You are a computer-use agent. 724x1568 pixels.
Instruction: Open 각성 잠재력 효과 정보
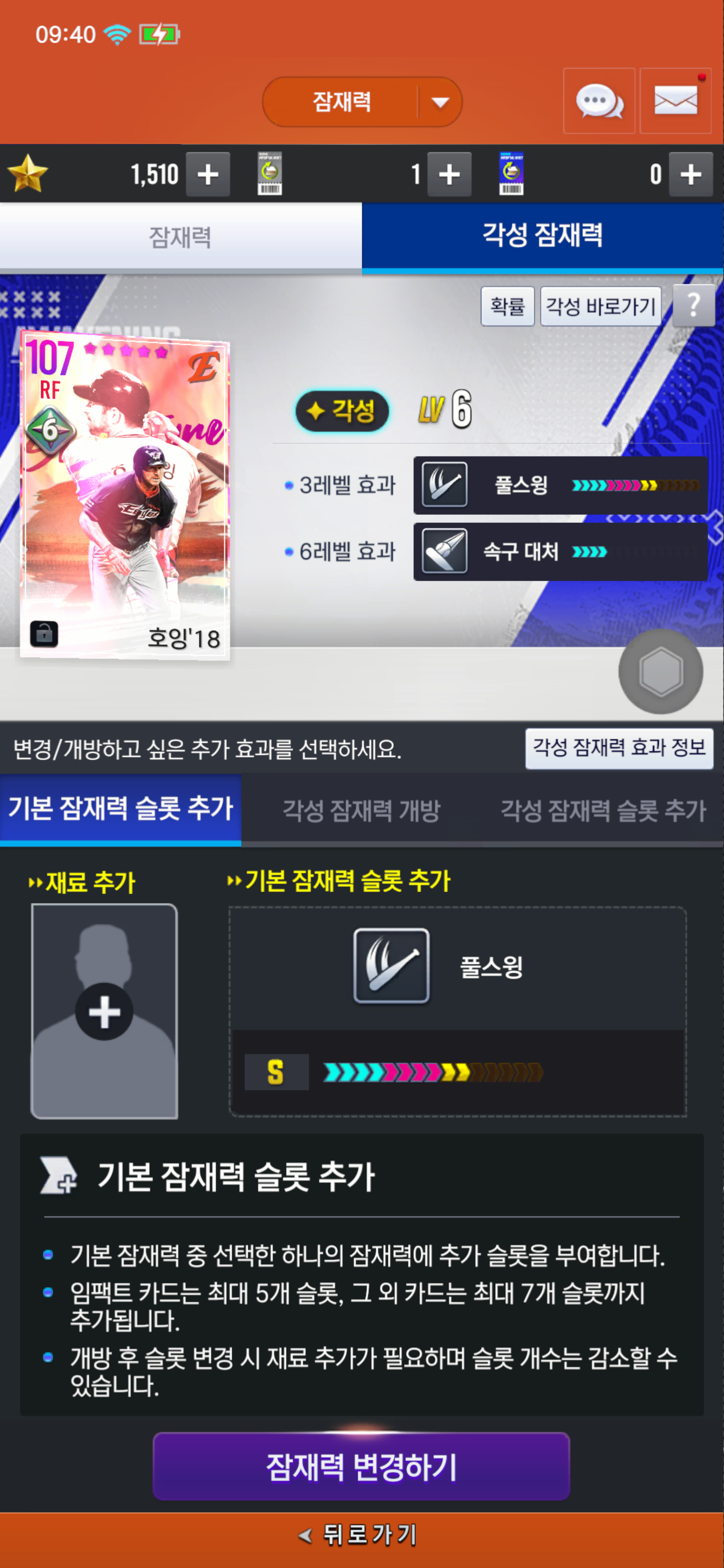[619, 748]
